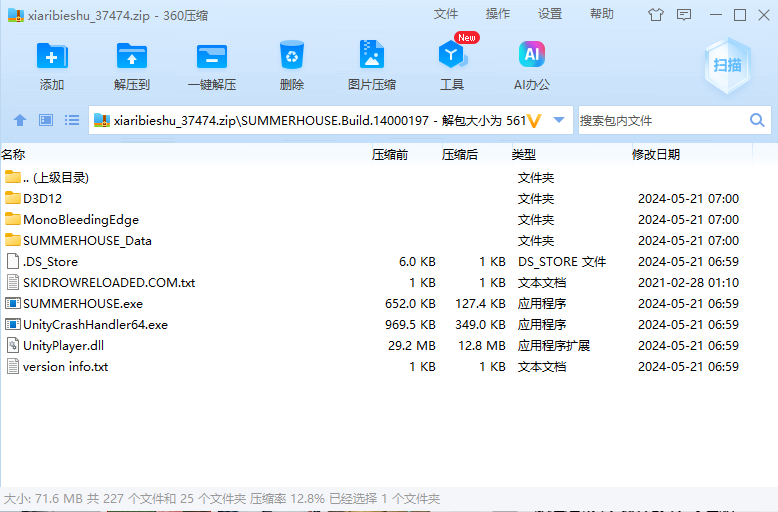Select the SUMMERHOUSE_Data folder name
778x512 pixels.
[x=87, y=241]
